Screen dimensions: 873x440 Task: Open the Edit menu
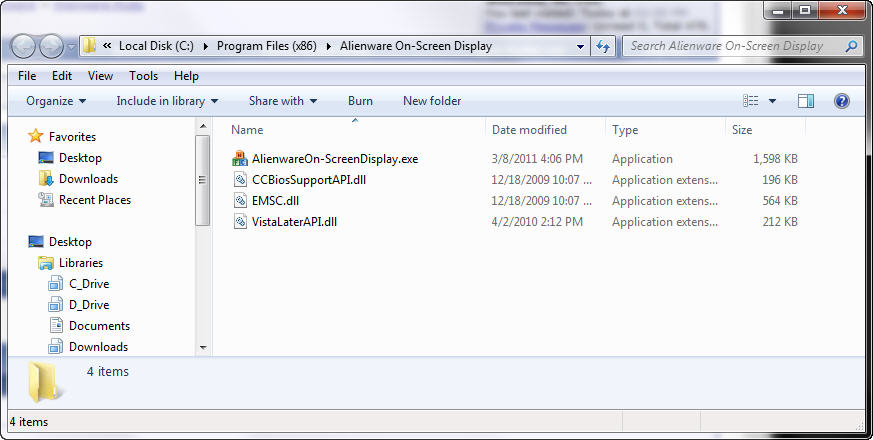(x=62, y=76)
